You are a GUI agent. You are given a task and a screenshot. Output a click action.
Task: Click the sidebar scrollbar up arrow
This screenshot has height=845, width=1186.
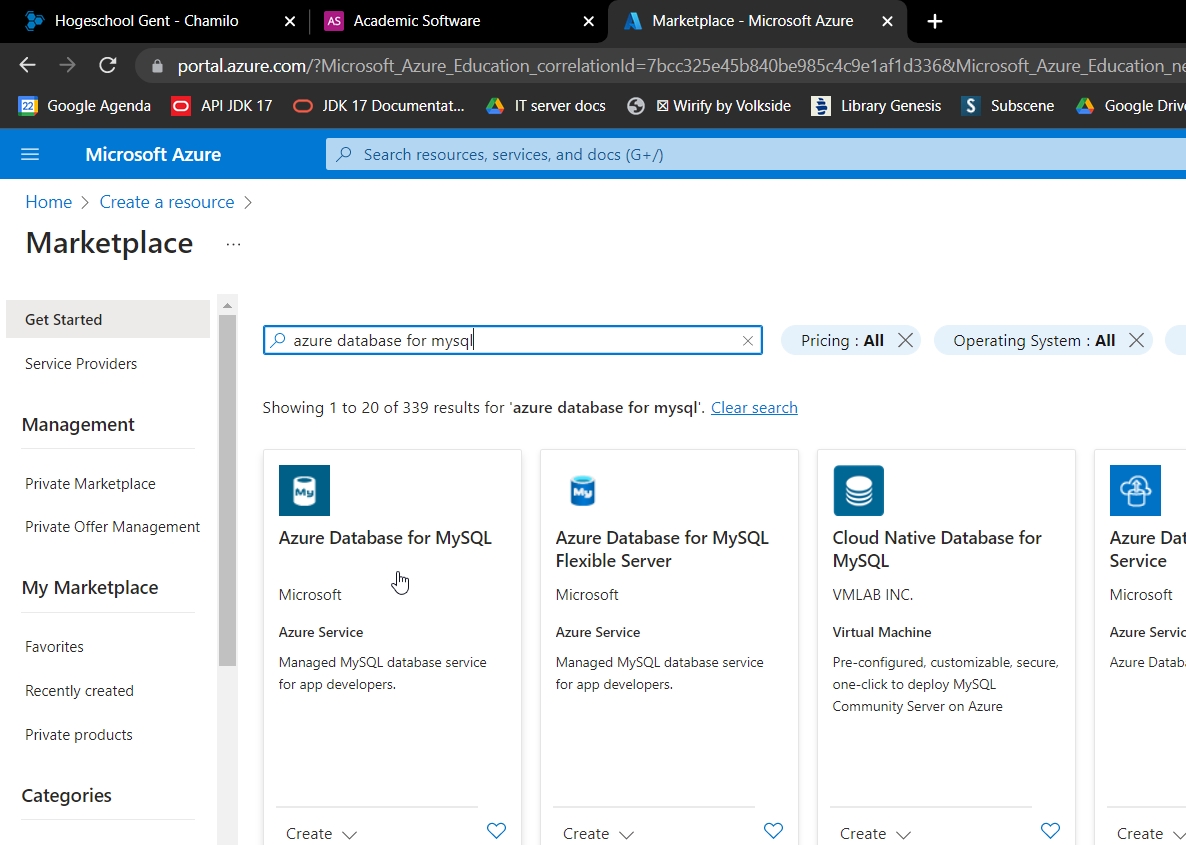pos(227,306)
